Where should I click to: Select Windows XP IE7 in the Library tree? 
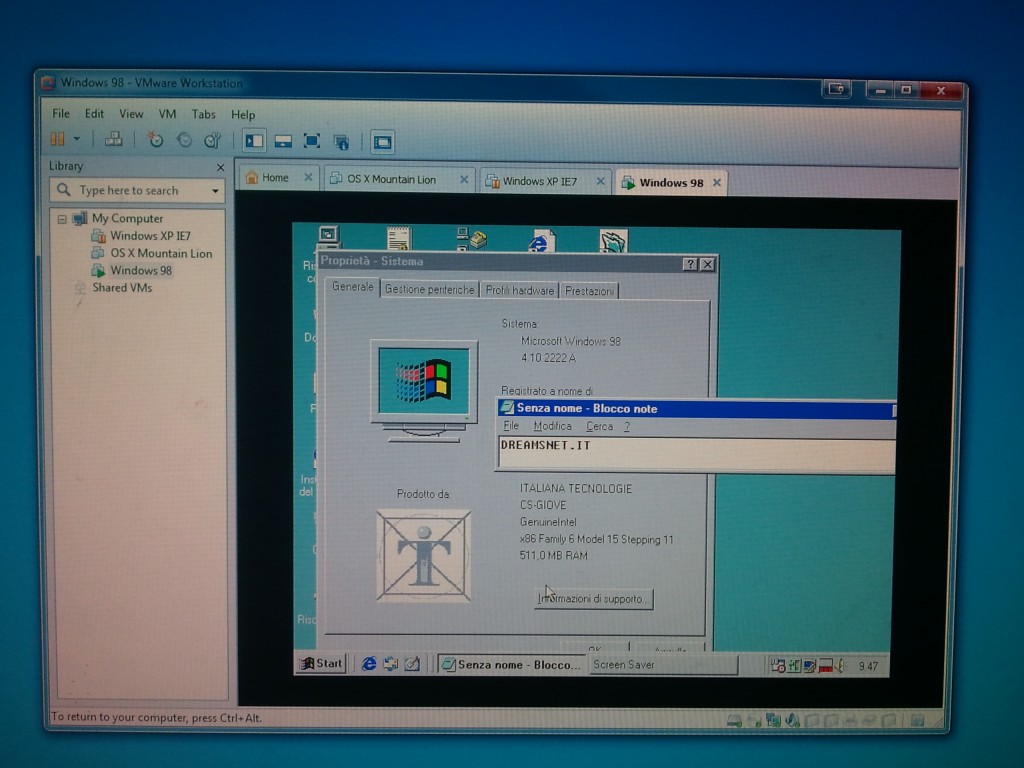[150, 236]
